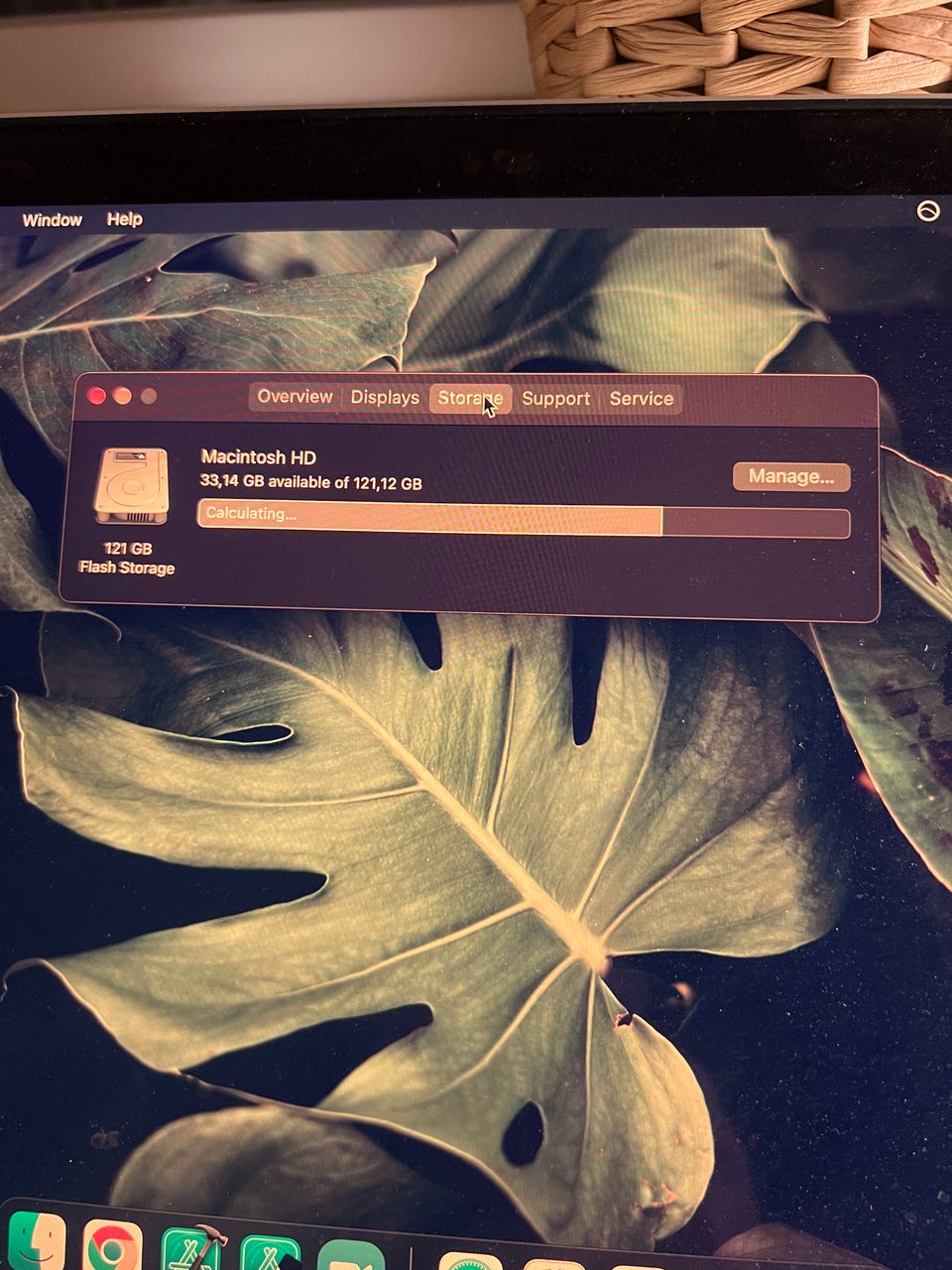Click the Macintosh HD drive icon
Image resolution: width=952 pixels, height=1270 pixels.
(x=131, y=485)
